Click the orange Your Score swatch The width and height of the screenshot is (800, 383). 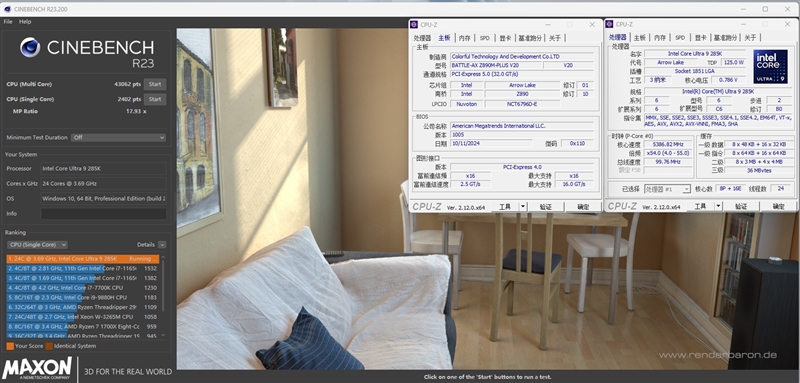click(10, 346)
